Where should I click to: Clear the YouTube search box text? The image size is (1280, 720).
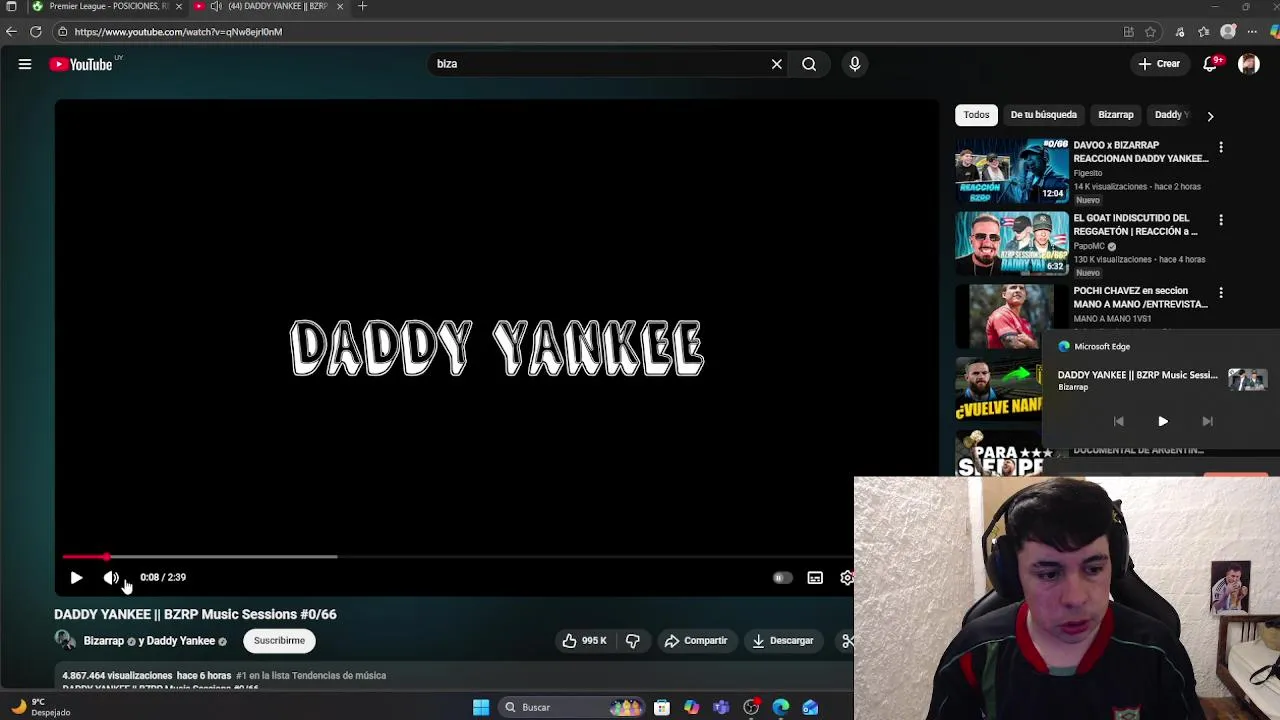click(x=777, y=64)
